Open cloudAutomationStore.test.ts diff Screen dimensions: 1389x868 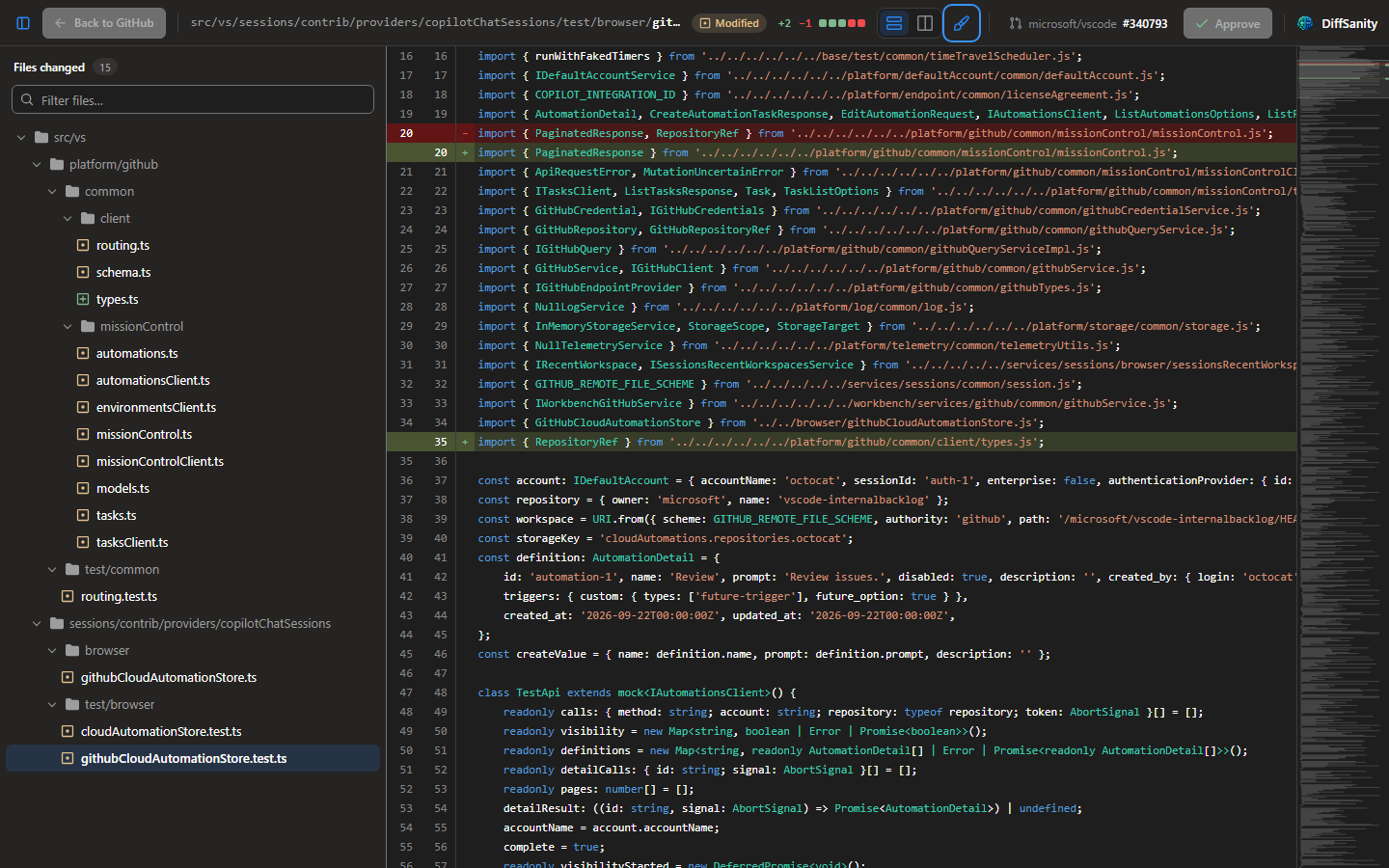click(193, 731)
